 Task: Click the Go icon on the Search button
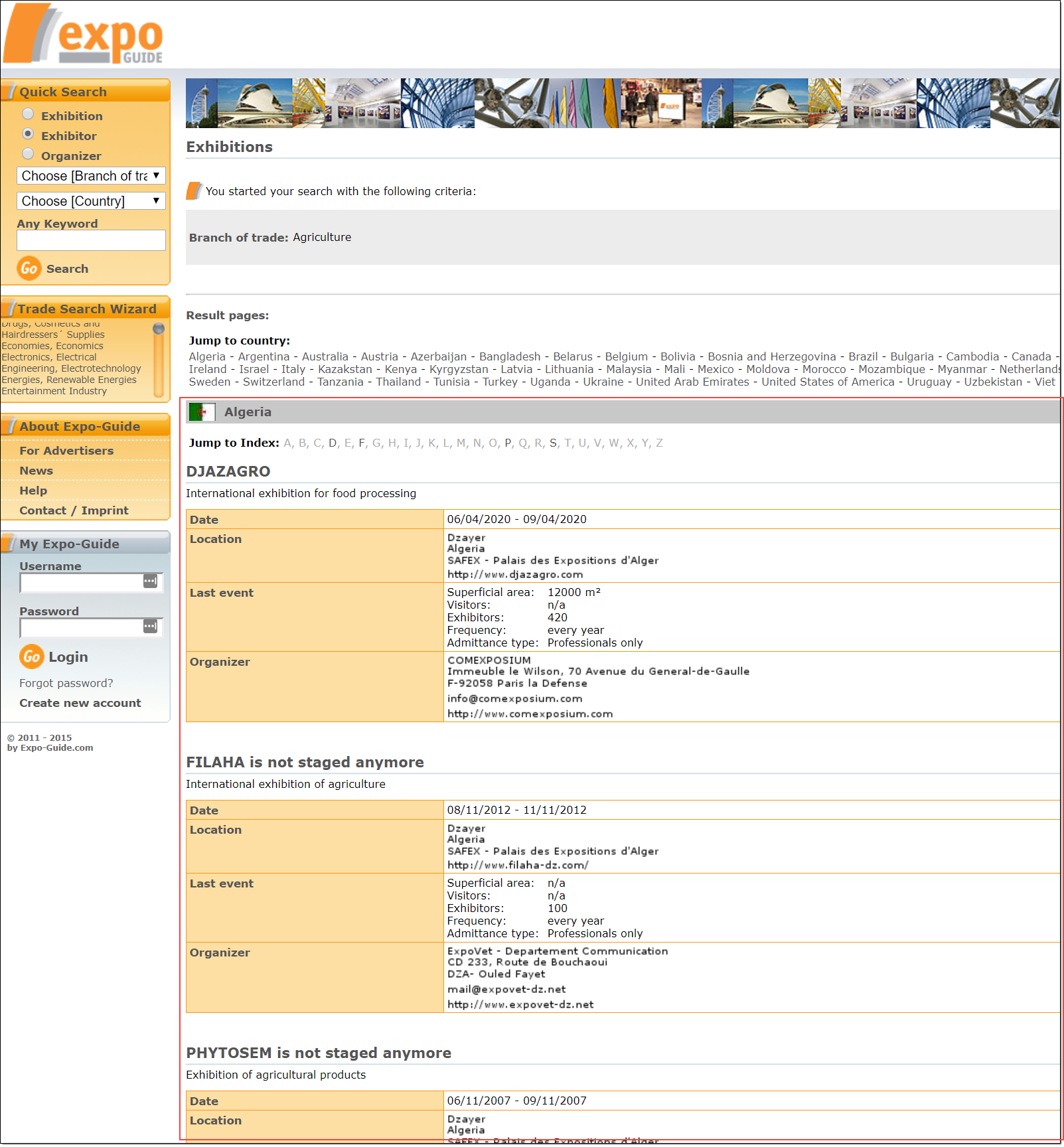tap(29, 268)
